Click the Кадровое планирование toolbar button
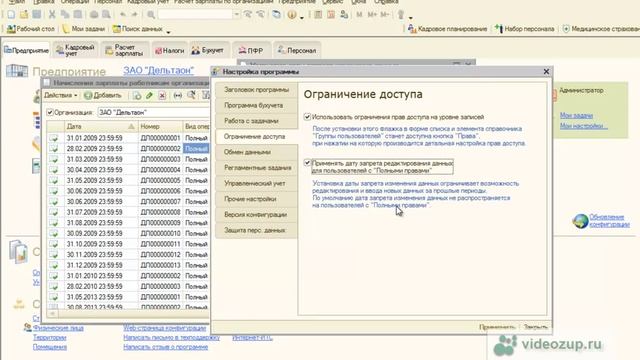The image size is (640, 360). [x=447, y=29]
